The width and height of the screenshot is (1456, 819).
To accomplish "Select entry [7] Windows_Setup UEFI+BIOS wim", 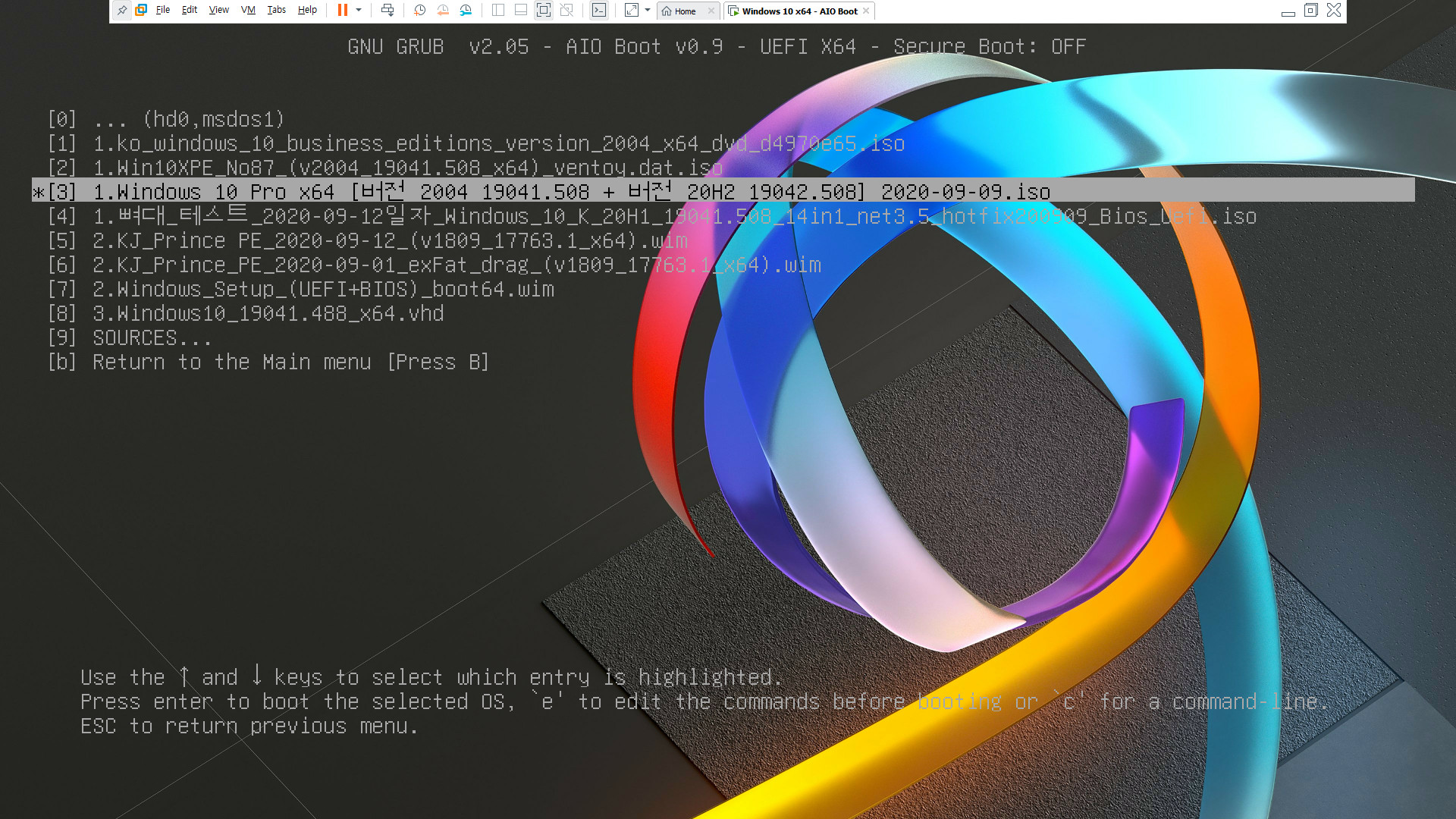I will [x=321, y=289].
